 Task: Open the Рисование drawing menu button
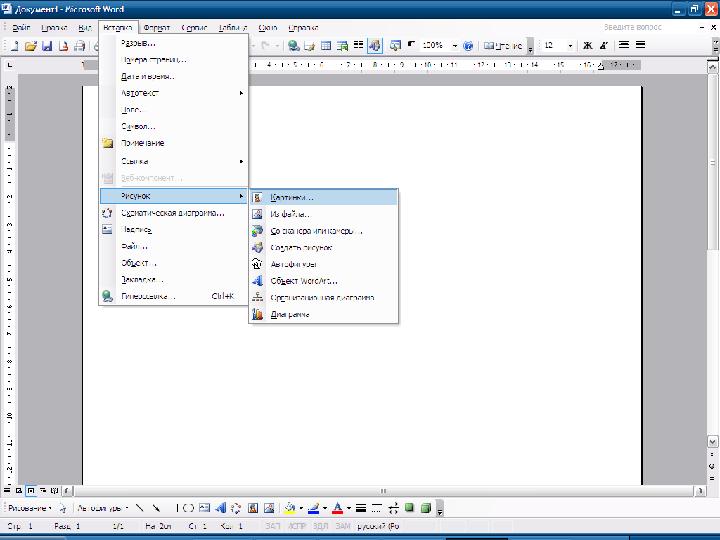click(28, 508)
